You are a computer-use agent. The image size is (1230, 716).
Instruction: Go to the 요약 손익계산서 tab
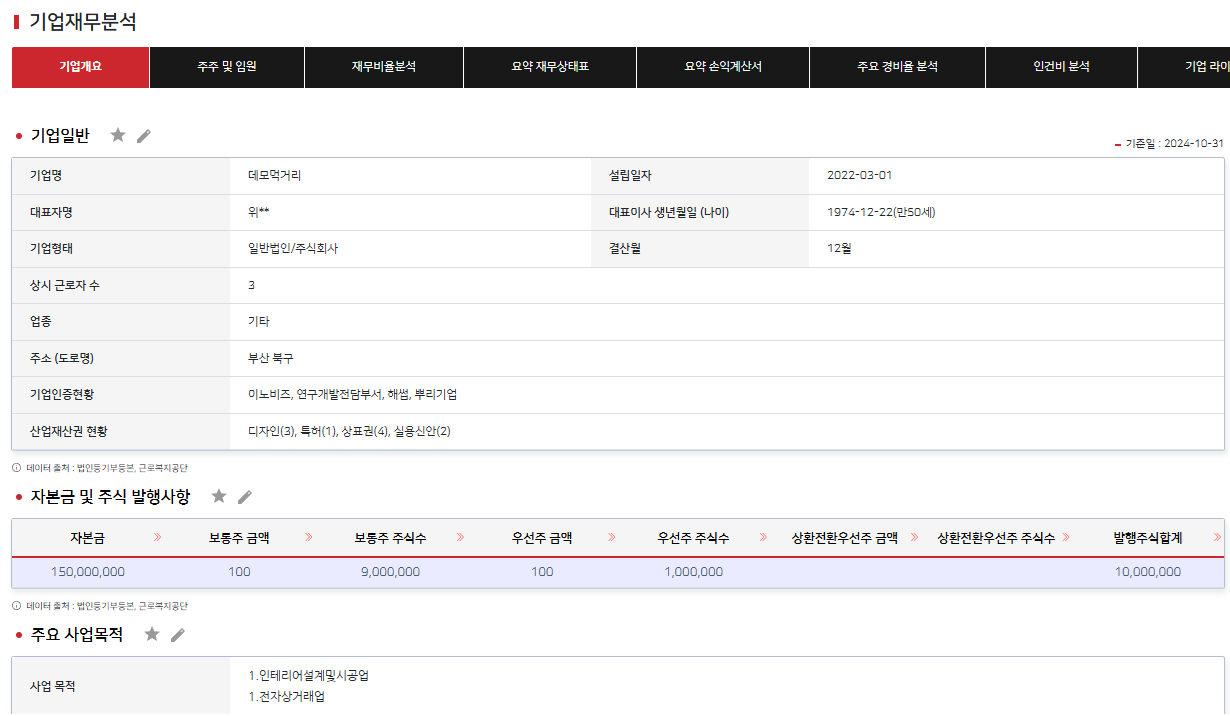click(x=723, y=67)
